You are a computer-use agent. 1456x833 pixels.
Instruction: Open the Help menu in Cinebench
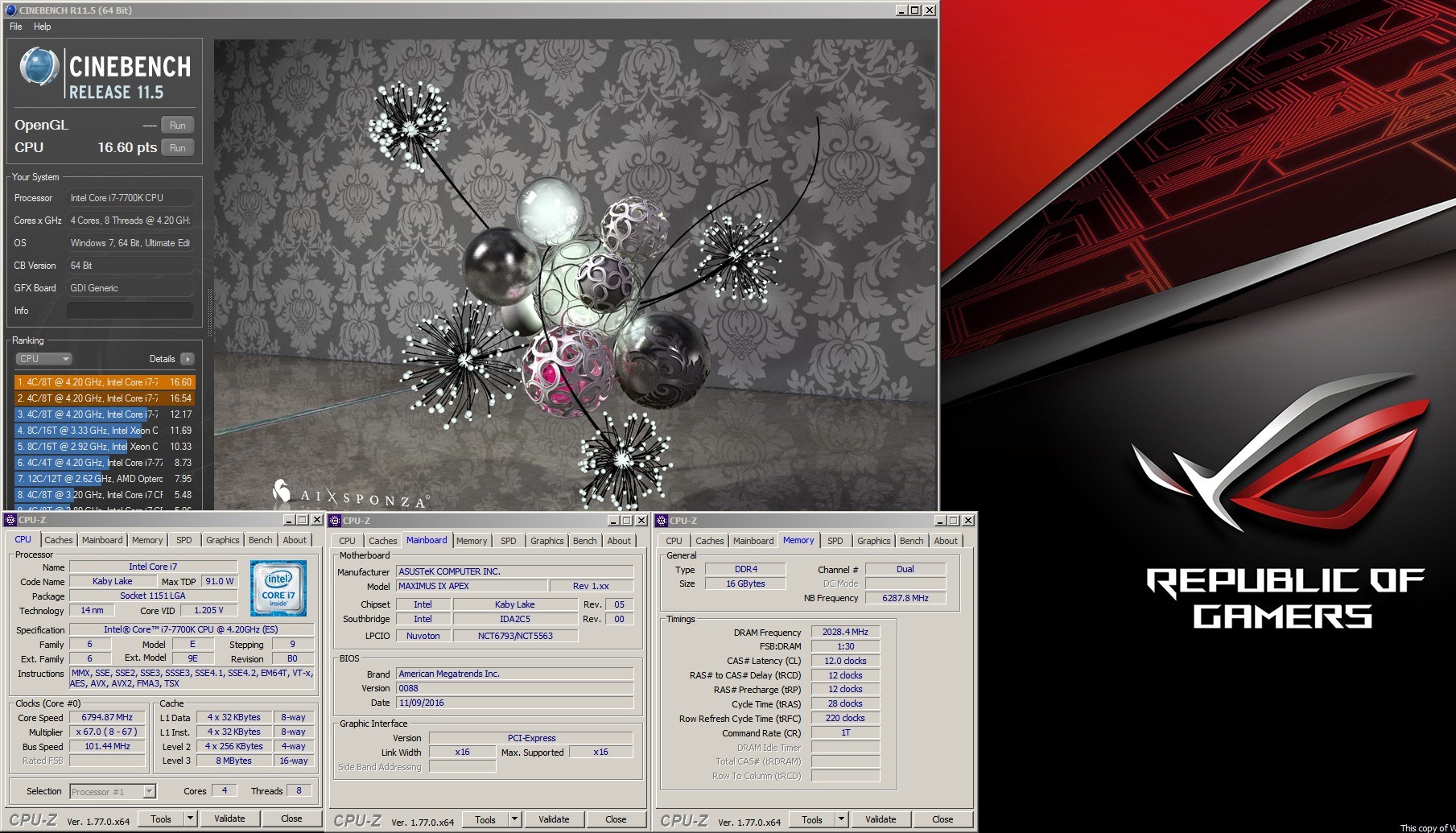[43, 27]
